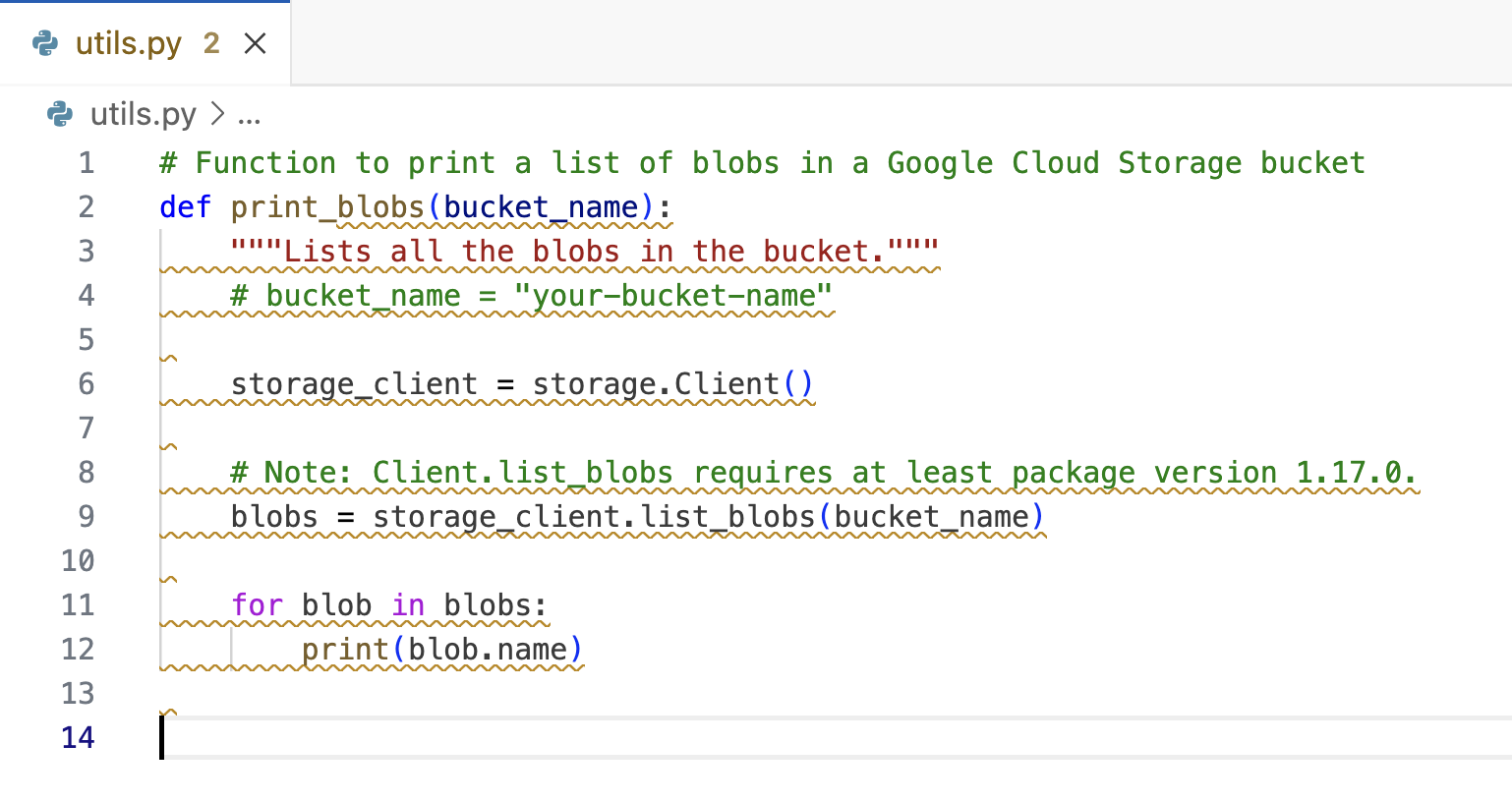Click the top comment on line 1
This screenshot has width=1512, height=802.
click(762, 163)
